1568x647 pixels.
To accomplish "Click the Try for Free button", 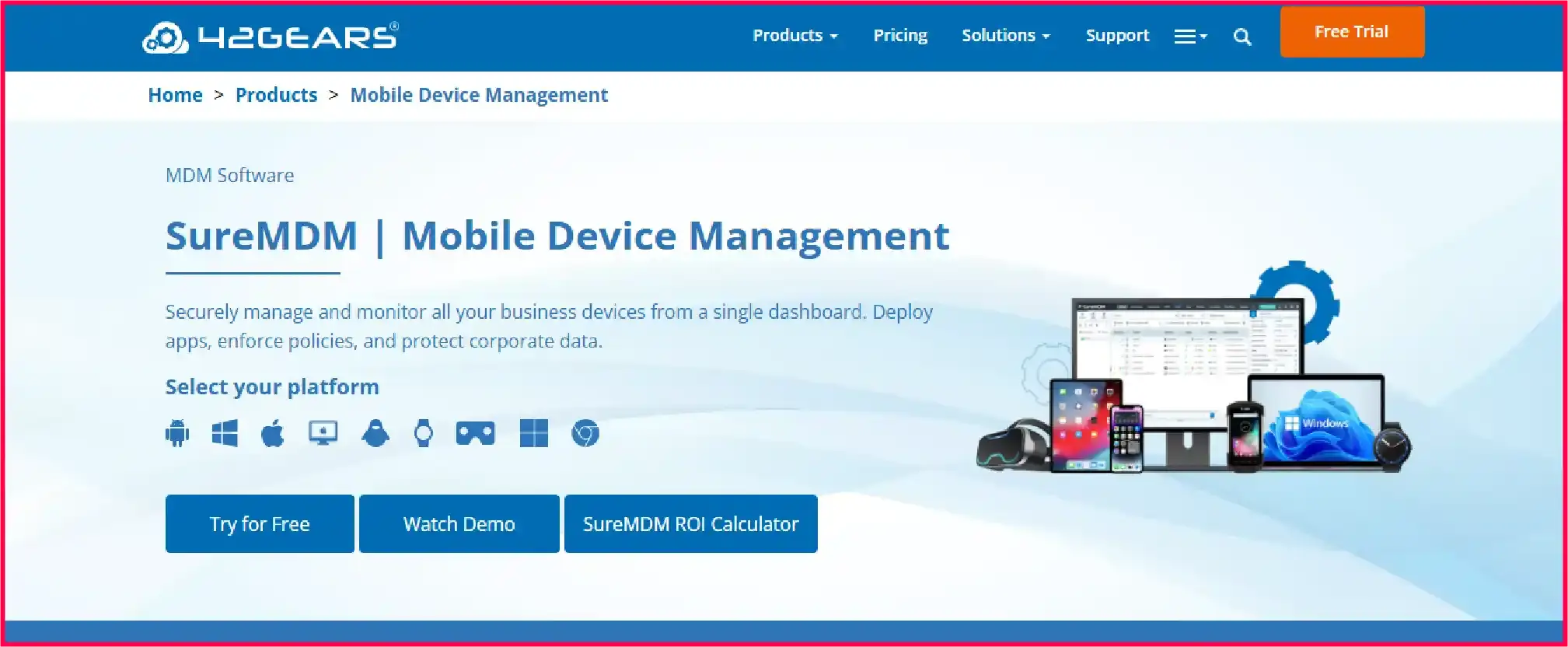I will 260,524.
